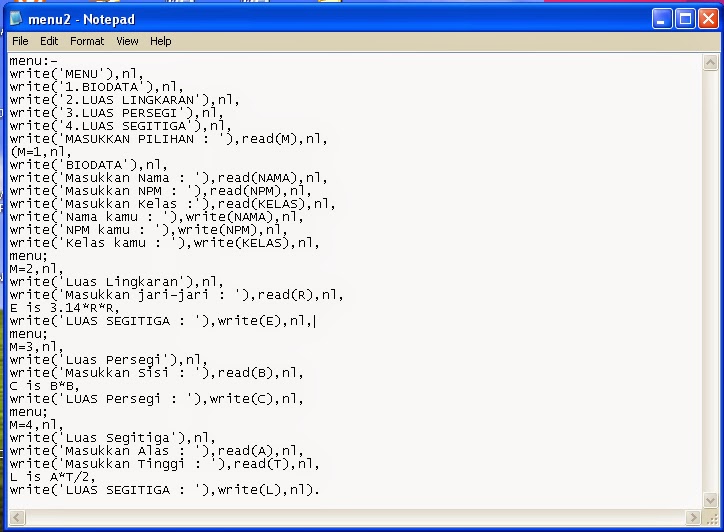Click the line 'M=4,nl,'
The width and height of the screenshot is (724, 532).
(x=36, y=424)
